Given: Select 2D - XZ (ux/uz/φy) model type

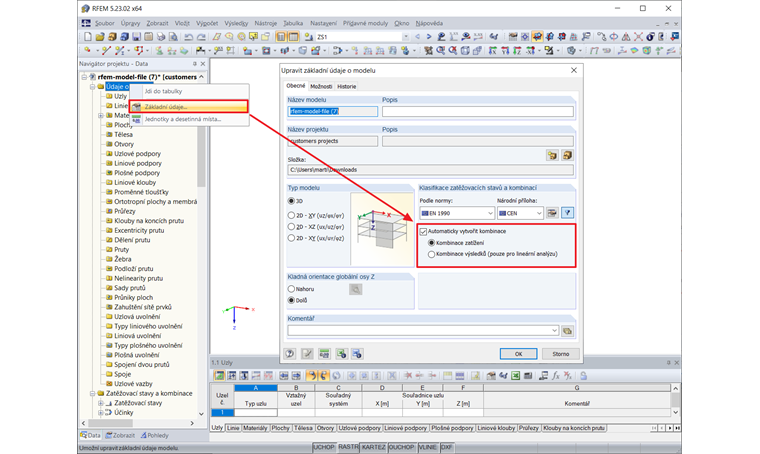Looking at the screenshot, I should click(x=291, y=227).
